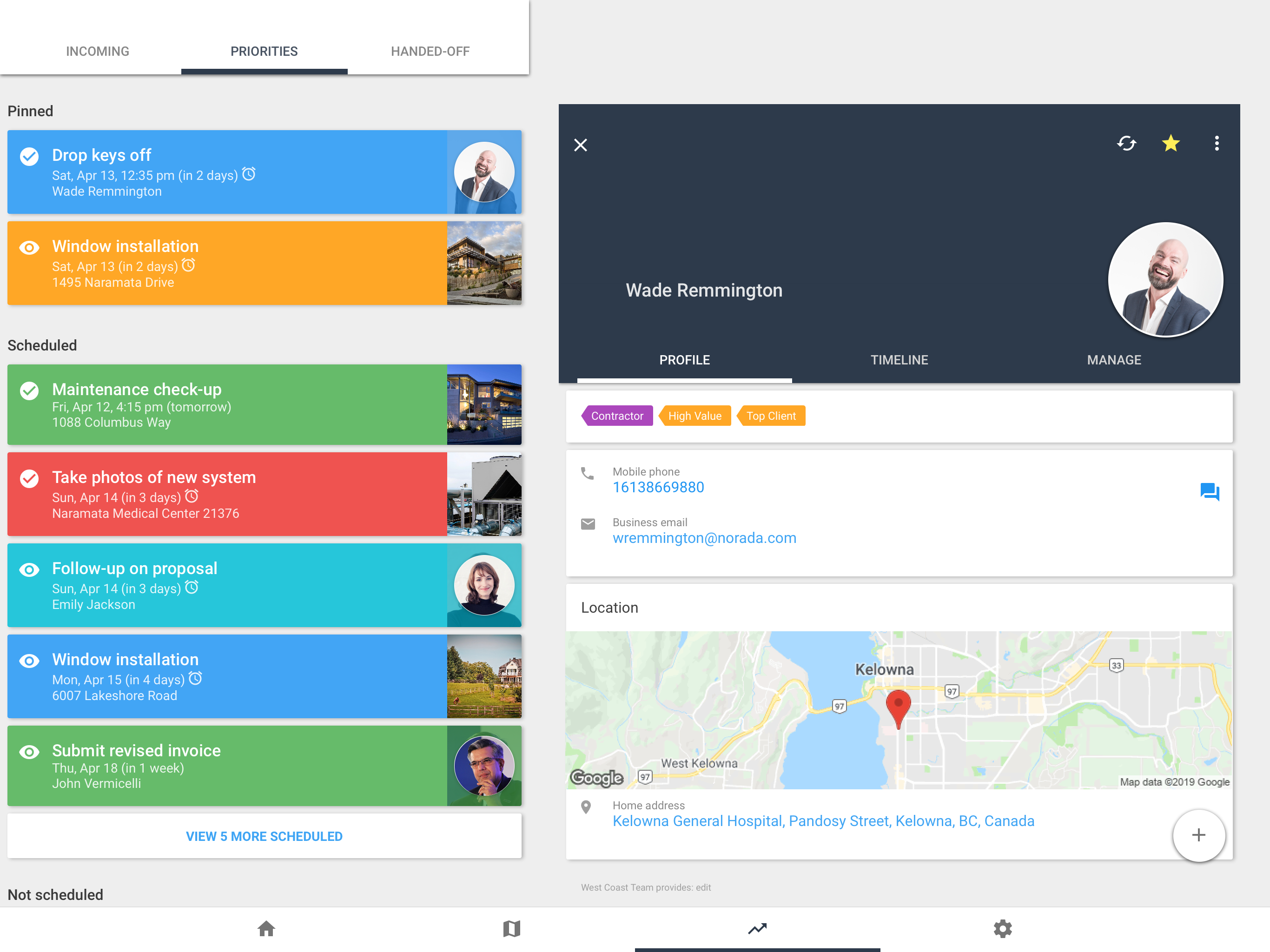Select the PRIORITIES tab
This screenshot has width=1270, height=952.
pos(264,51)
